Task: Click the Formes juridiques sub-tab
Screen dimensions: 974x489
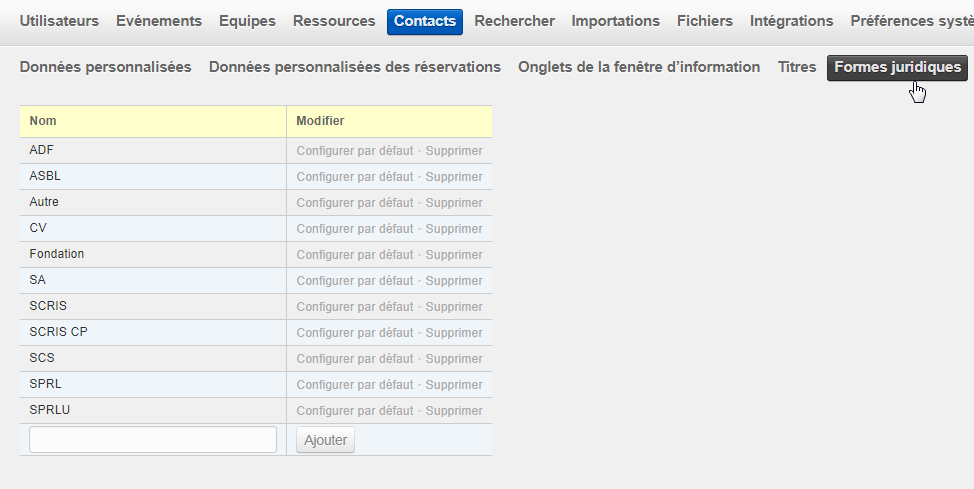Action: click(897, 67)
